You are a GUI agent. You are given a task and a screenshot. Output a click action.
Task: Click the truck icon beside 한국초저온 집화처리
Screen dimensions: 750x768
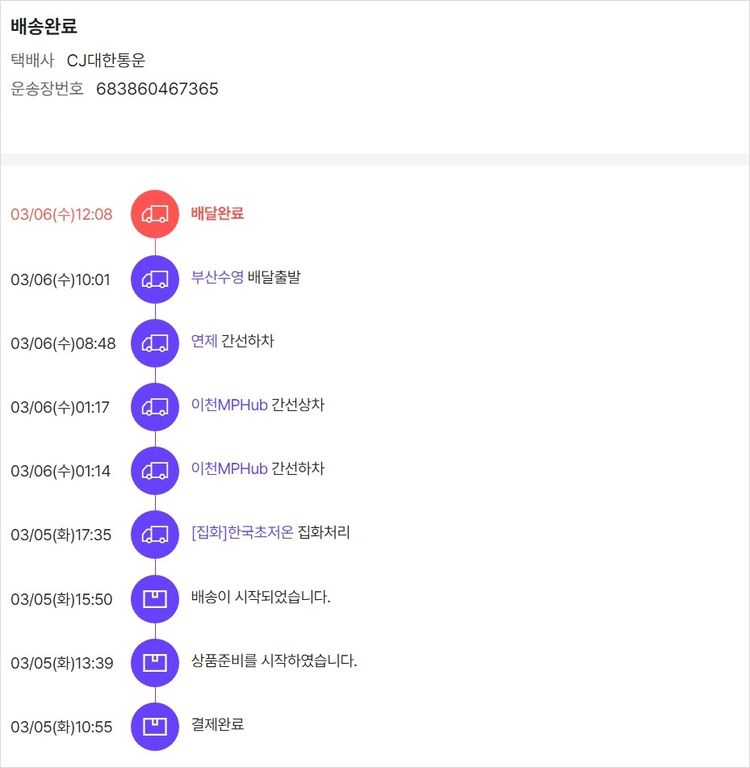(x=155, y=534)
